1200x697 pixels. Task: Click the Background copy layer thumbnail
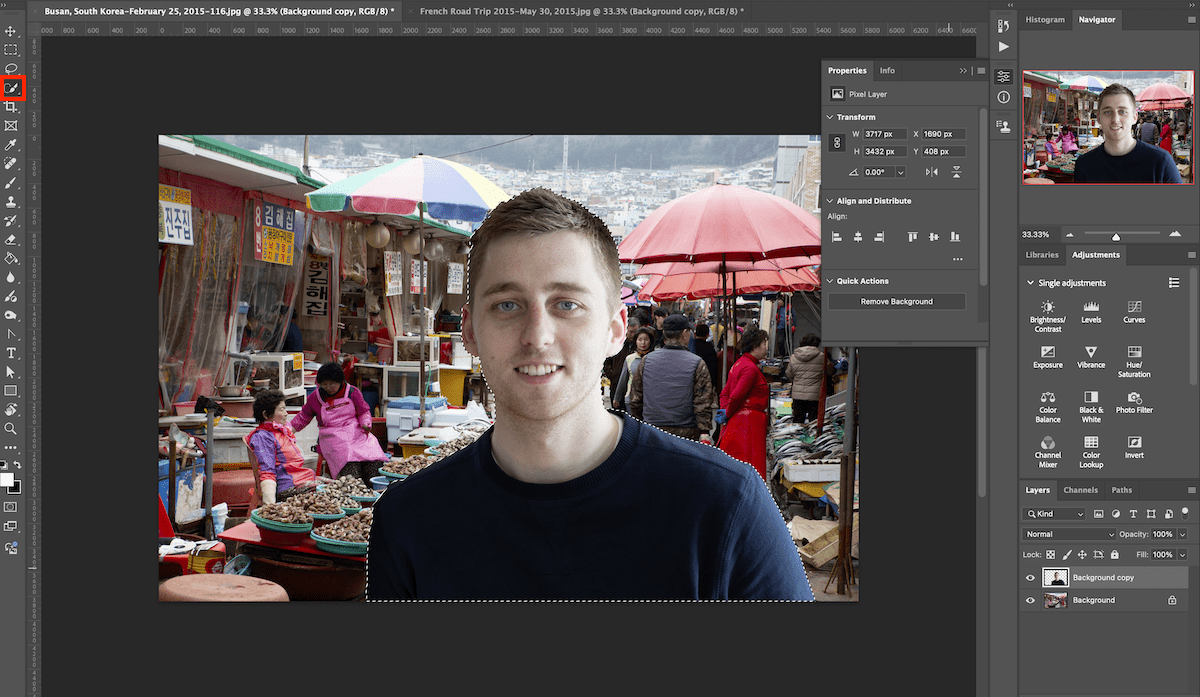coord(1056,577)
